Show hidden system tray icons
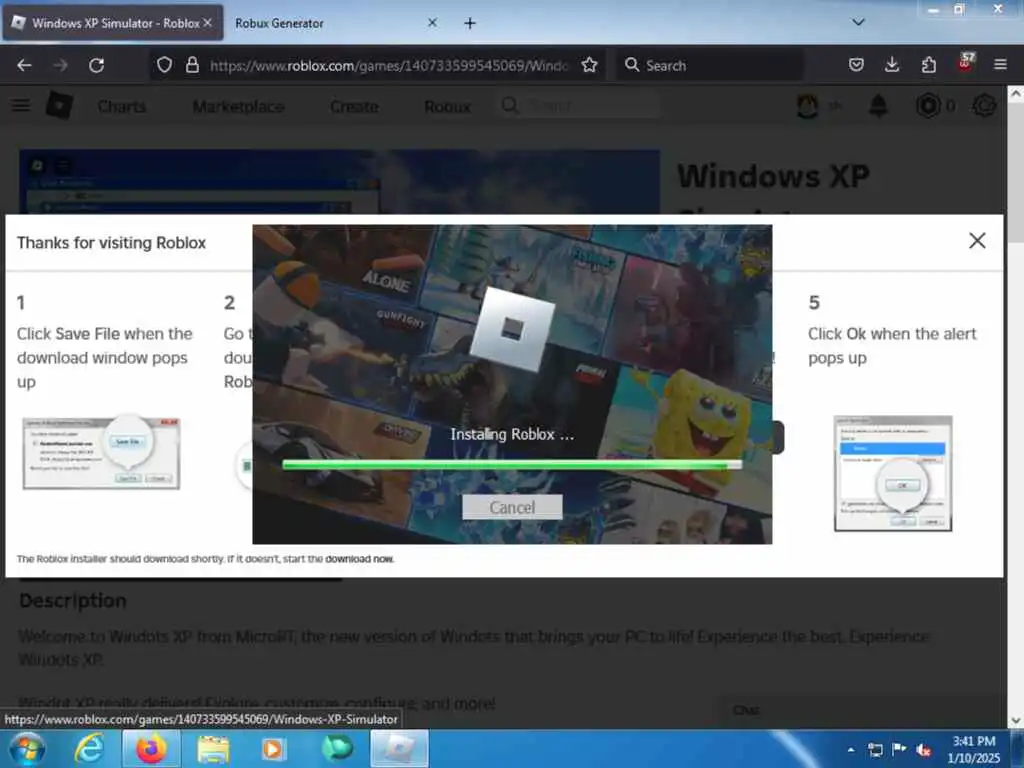 [850, 750]
